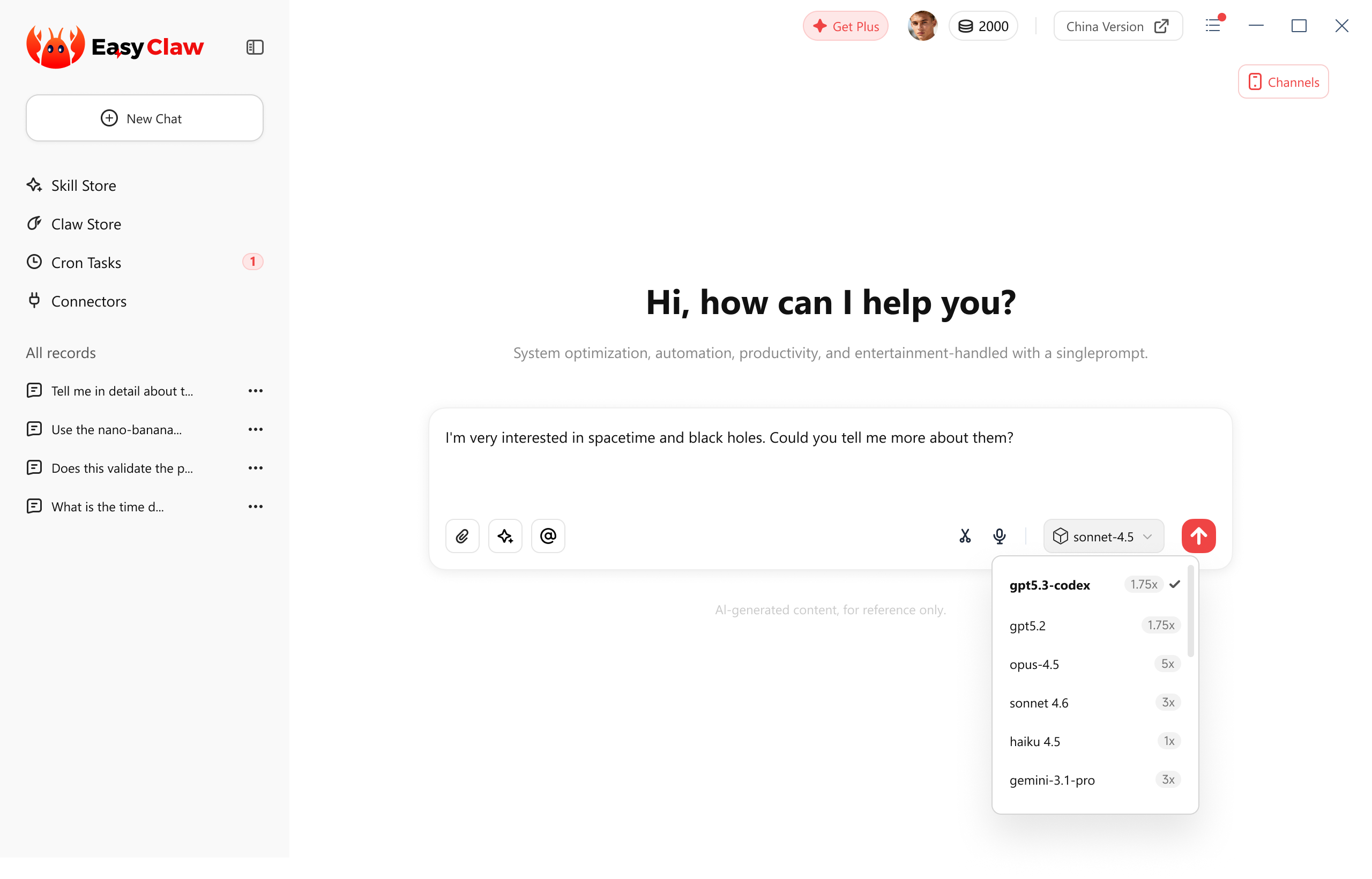
Task: Send the prompt with the red arrow
Action: (1198, 536)
